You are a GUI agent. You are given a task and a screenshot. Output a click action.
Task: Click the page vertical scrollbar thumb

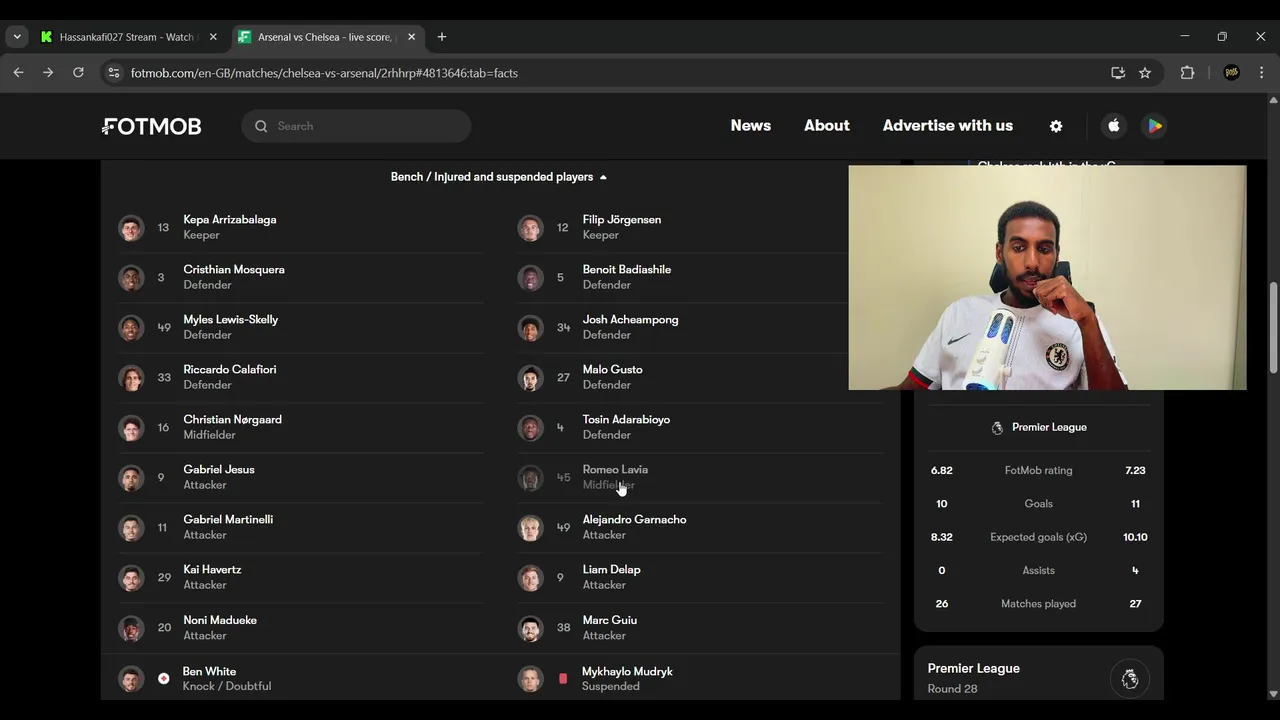click(1273, 328)
